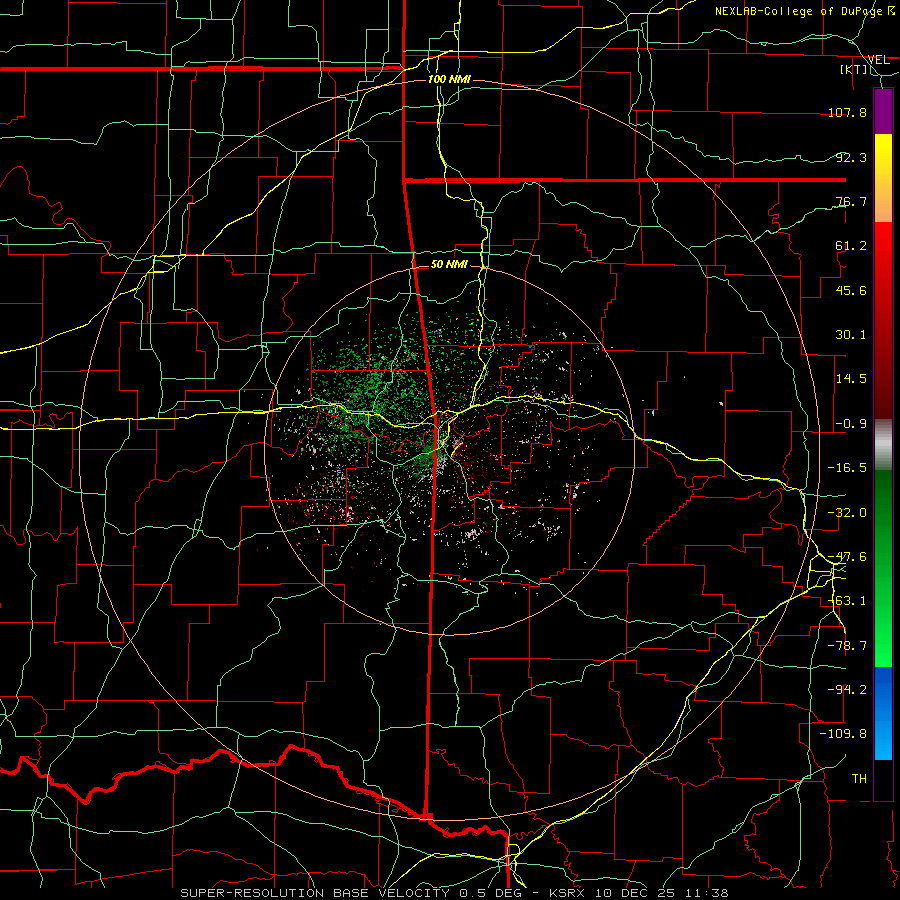Click the 76.7 velocity scale value
The height and width of the screenshot is (900, 900).
851,201
